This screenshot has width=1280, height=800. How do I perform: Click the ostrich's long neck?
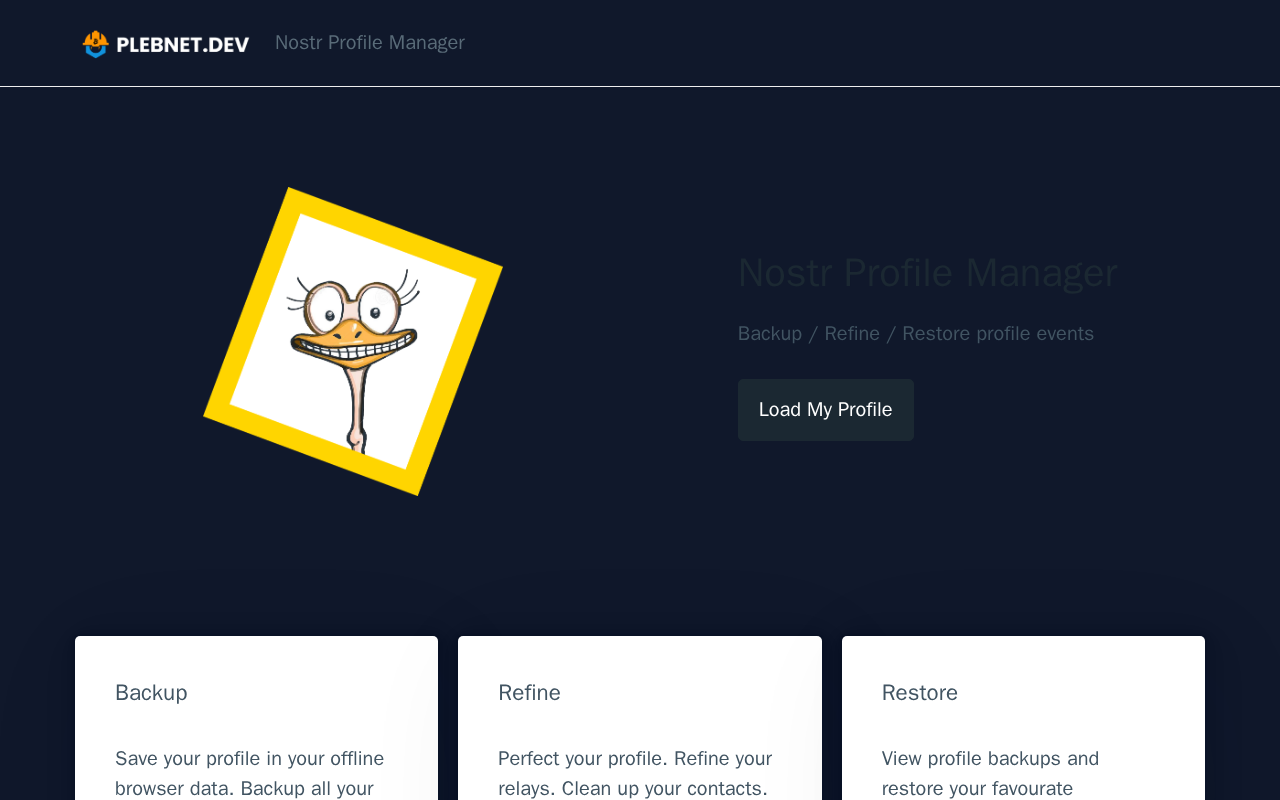point(357,400)
